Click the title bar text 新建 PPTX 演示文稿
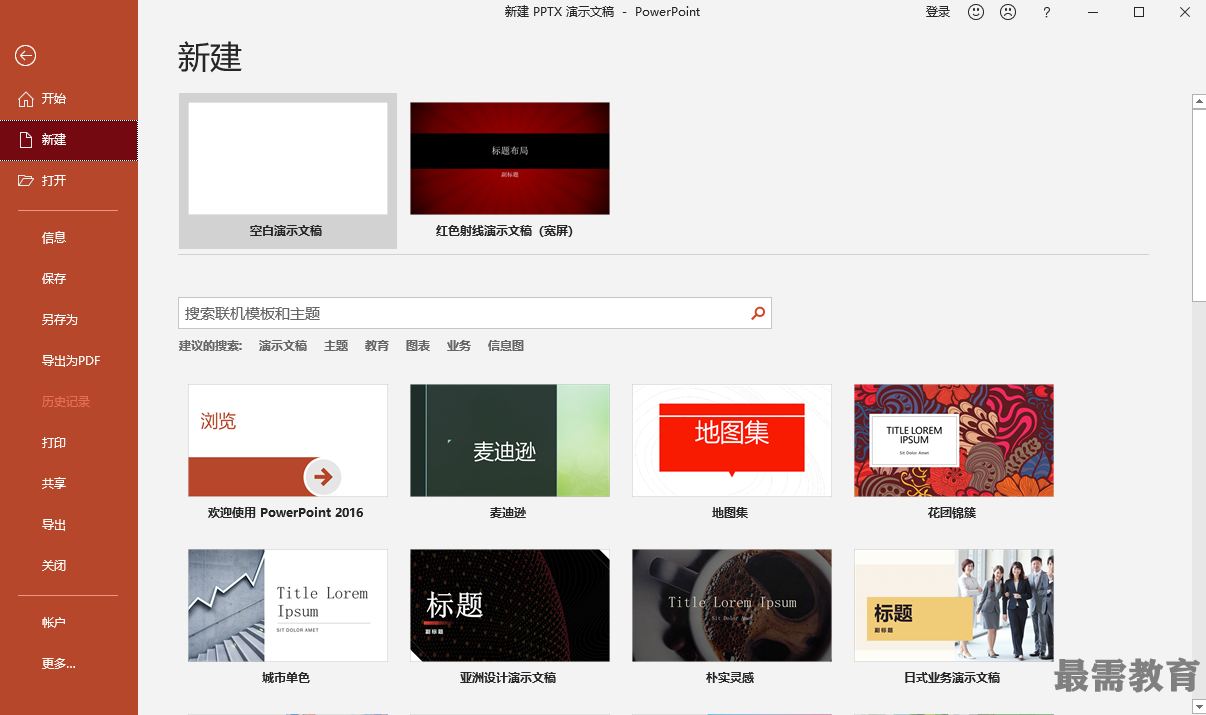This screenshot has width=1206, height=715. [559, 12]
